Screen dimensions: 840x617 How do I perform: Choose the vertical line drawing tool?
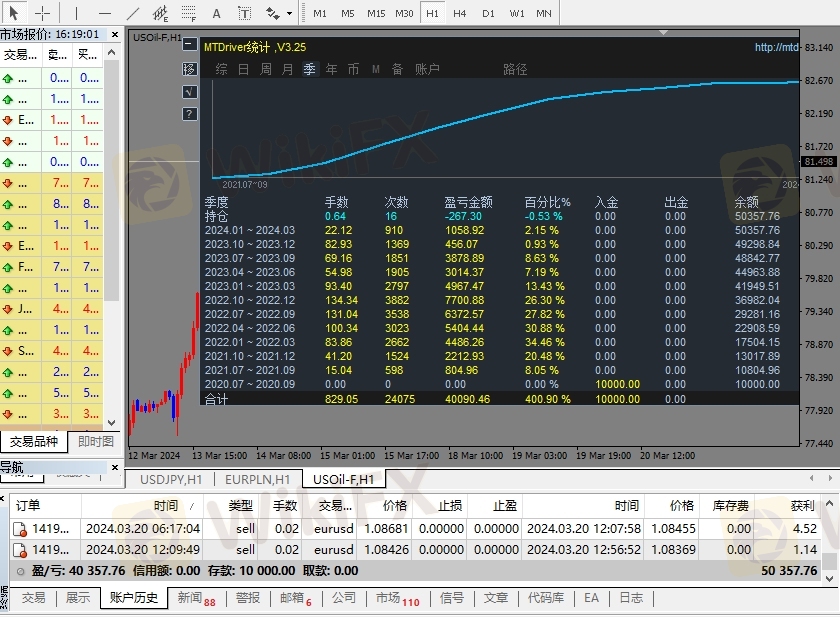(76, 13)
